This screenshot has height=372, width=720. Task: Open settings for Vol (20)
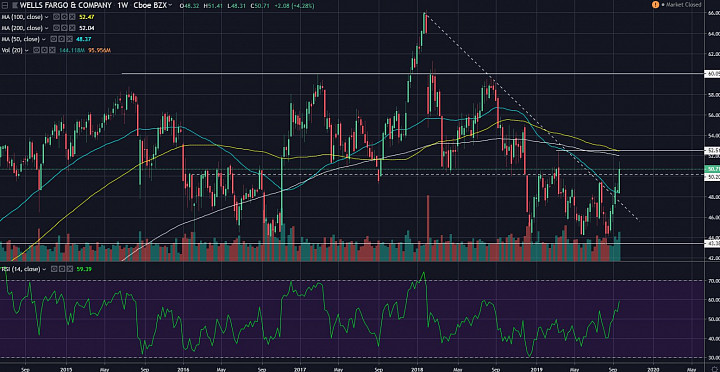[44, 50]
